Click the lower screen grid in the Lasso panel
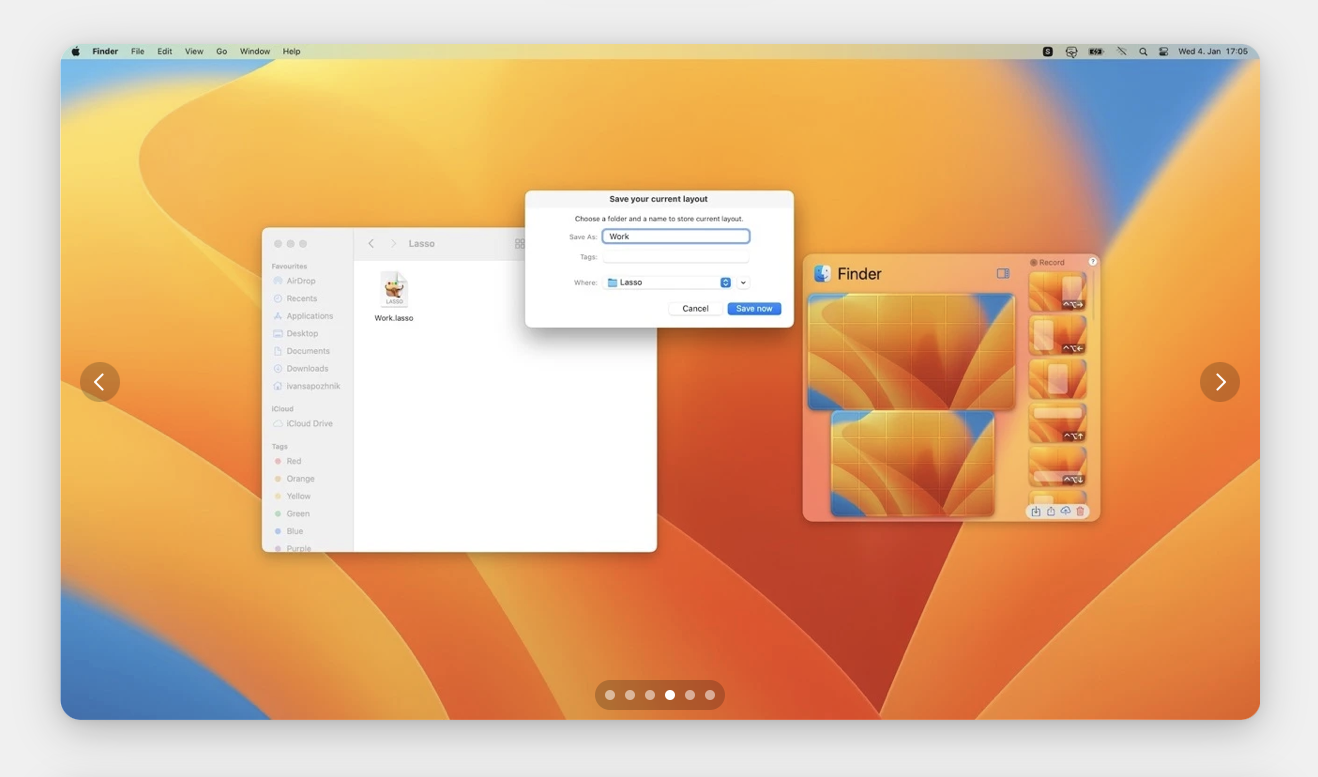 pyautogui.click(x=913, y=464)
